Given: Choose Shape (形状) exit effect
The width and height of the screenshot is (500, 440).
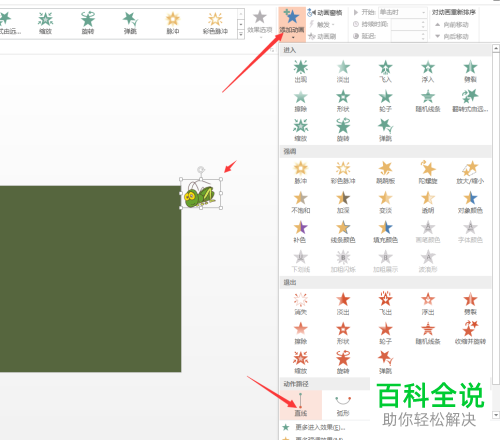Looking at the screenshot, I should [x=343, y=333].
